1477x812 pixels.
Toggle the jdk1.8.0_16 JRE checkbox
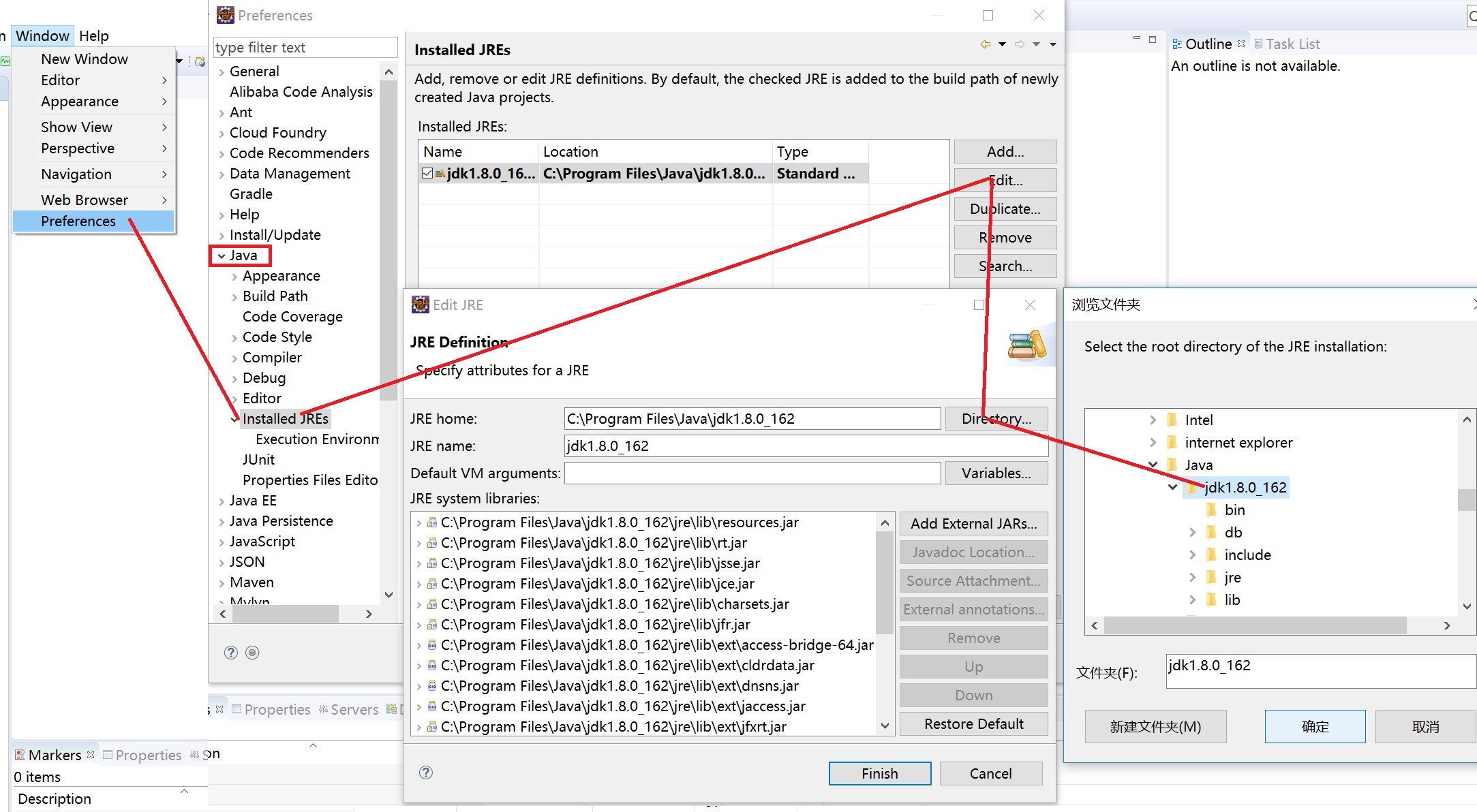(427, 174)
